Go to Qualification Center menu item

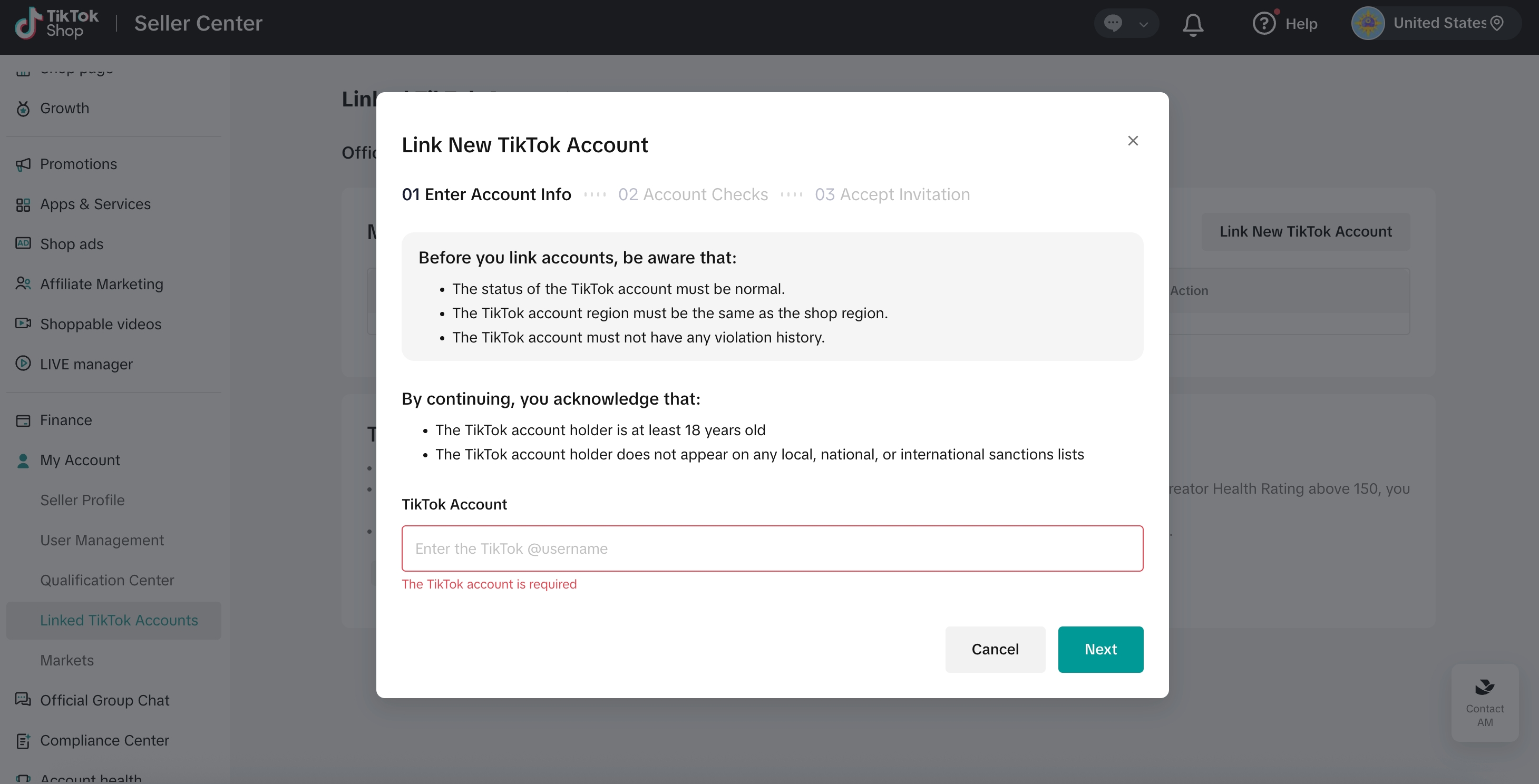(x=107, y=580)
